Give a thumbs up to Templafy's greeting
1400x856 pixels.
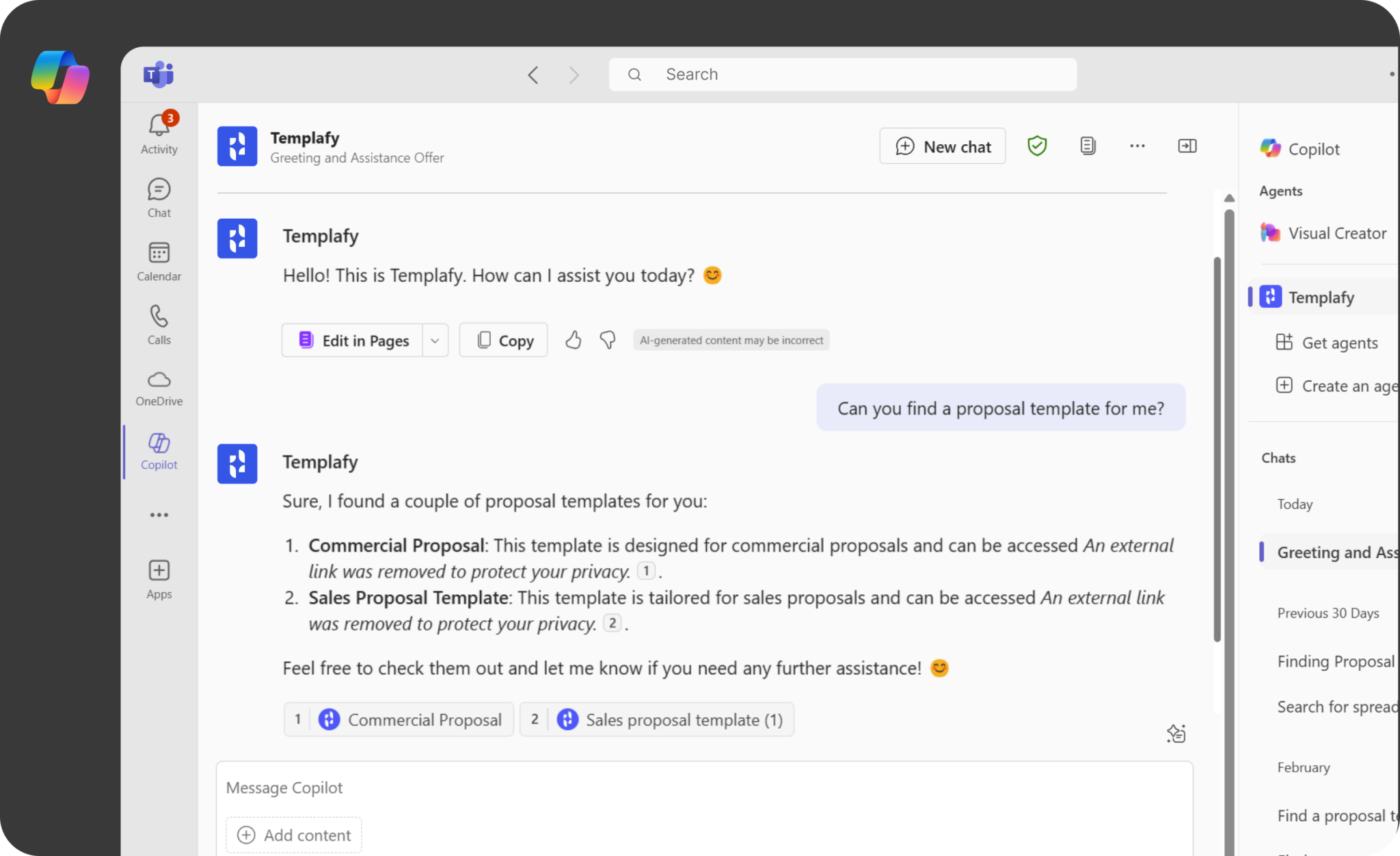point(574,340)
